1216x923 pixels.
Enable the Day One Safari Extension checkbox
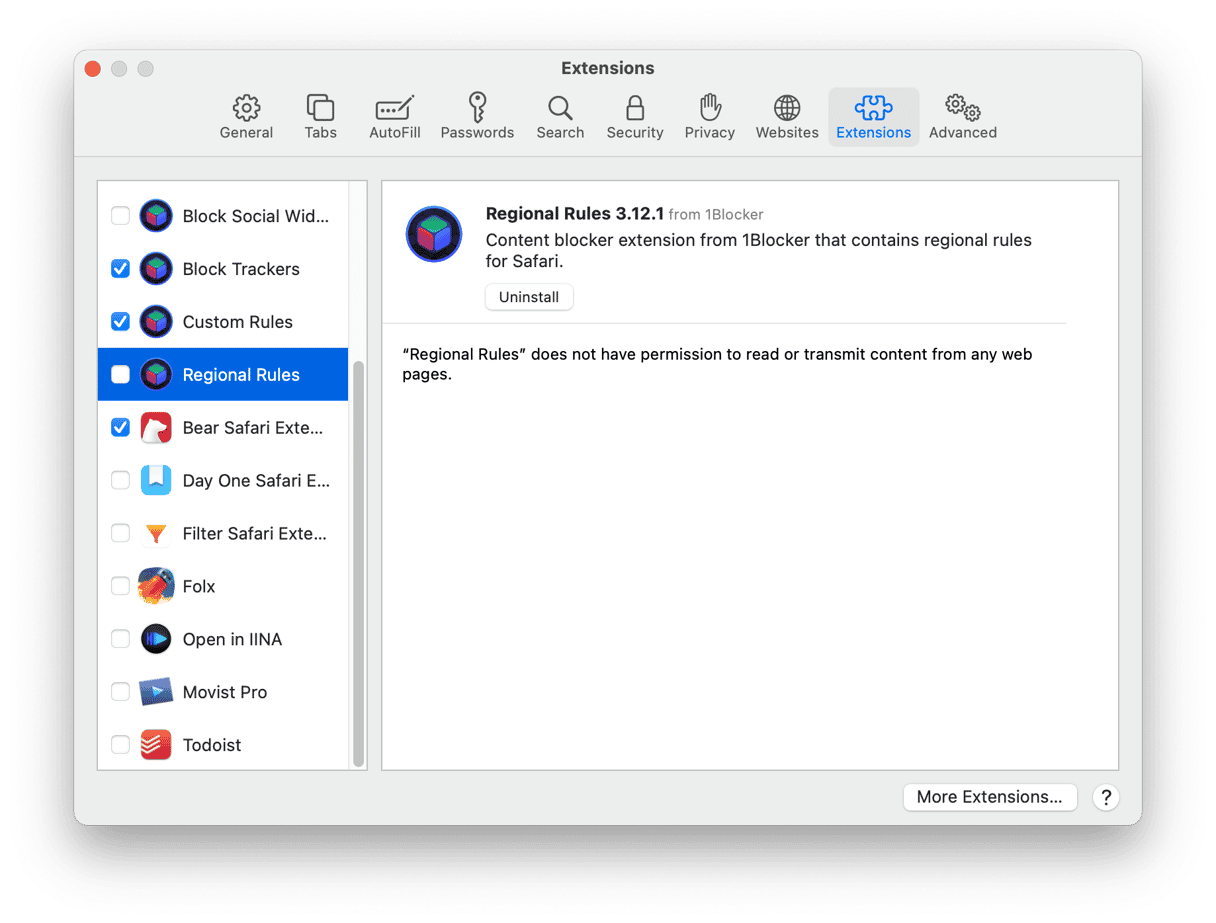pos(120,481)
